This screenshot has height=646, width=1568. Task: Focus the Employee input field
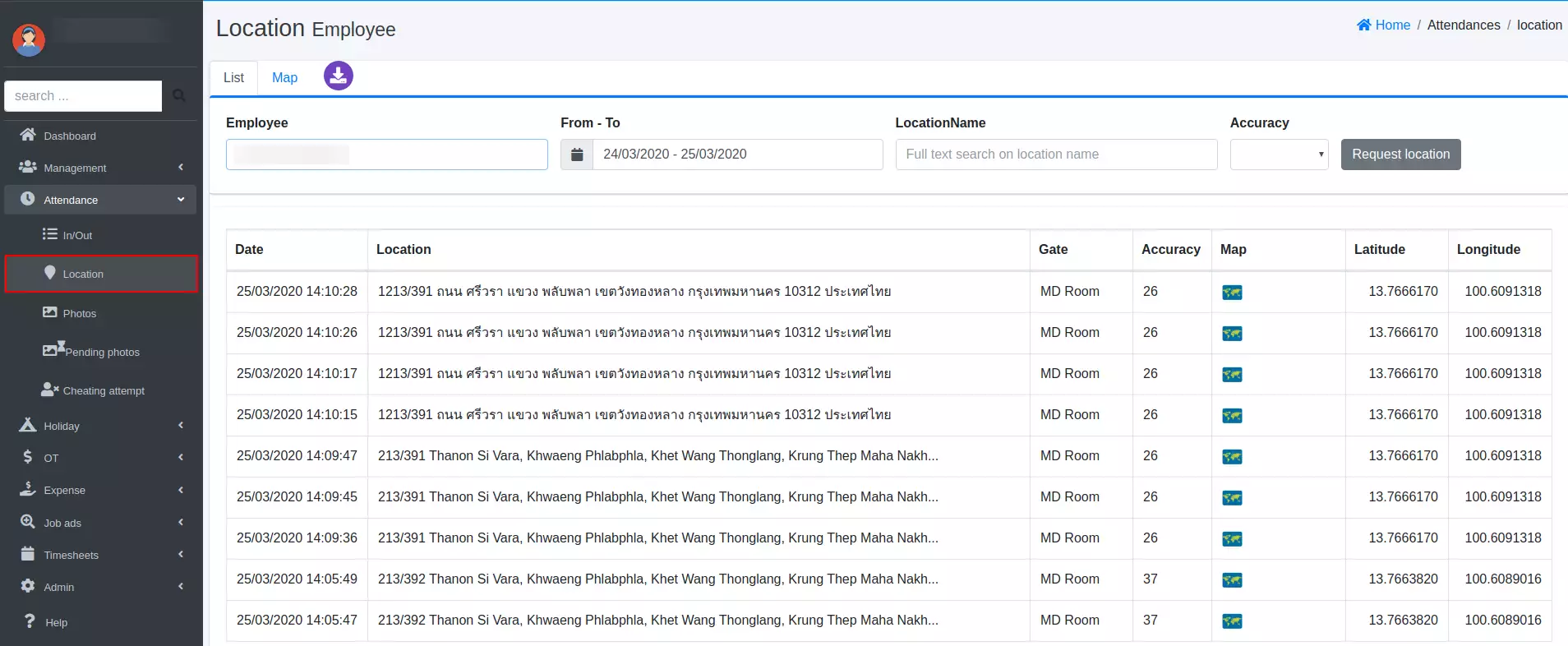pyautogui.click(x=386, y=155)
